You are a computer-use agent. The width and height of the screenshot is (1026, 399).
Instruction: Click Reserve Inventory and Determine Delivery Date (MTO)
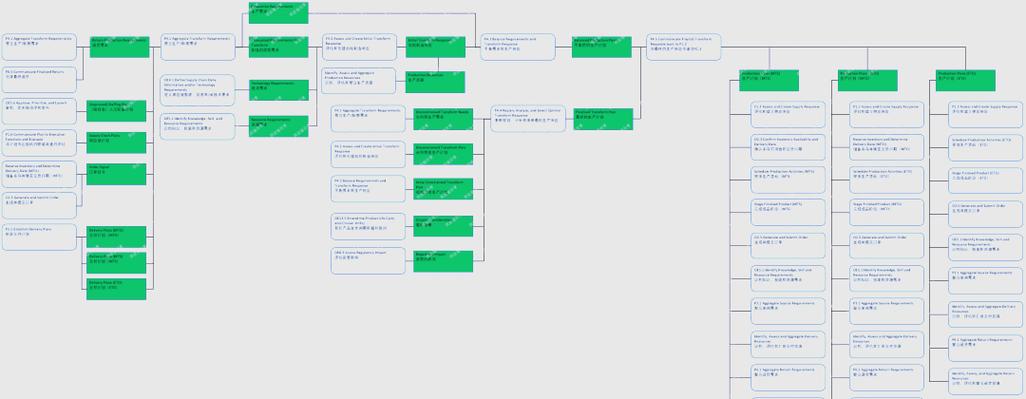point(887,147)
